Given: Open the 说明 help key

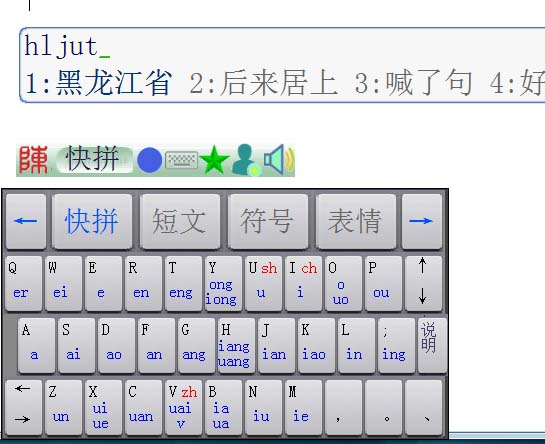Looking at the screenshot, I should coord(431,345).
